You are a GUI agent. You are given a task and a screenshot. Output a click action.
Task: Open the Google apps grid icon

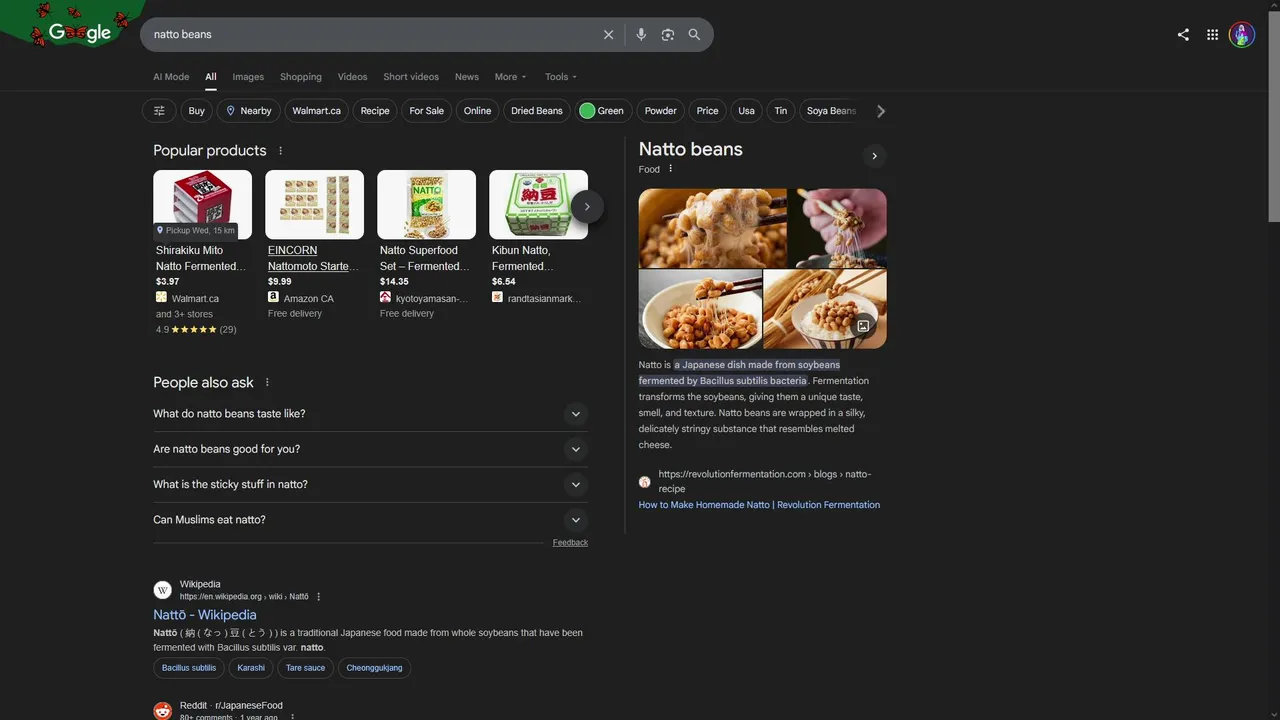(1212, 34)
